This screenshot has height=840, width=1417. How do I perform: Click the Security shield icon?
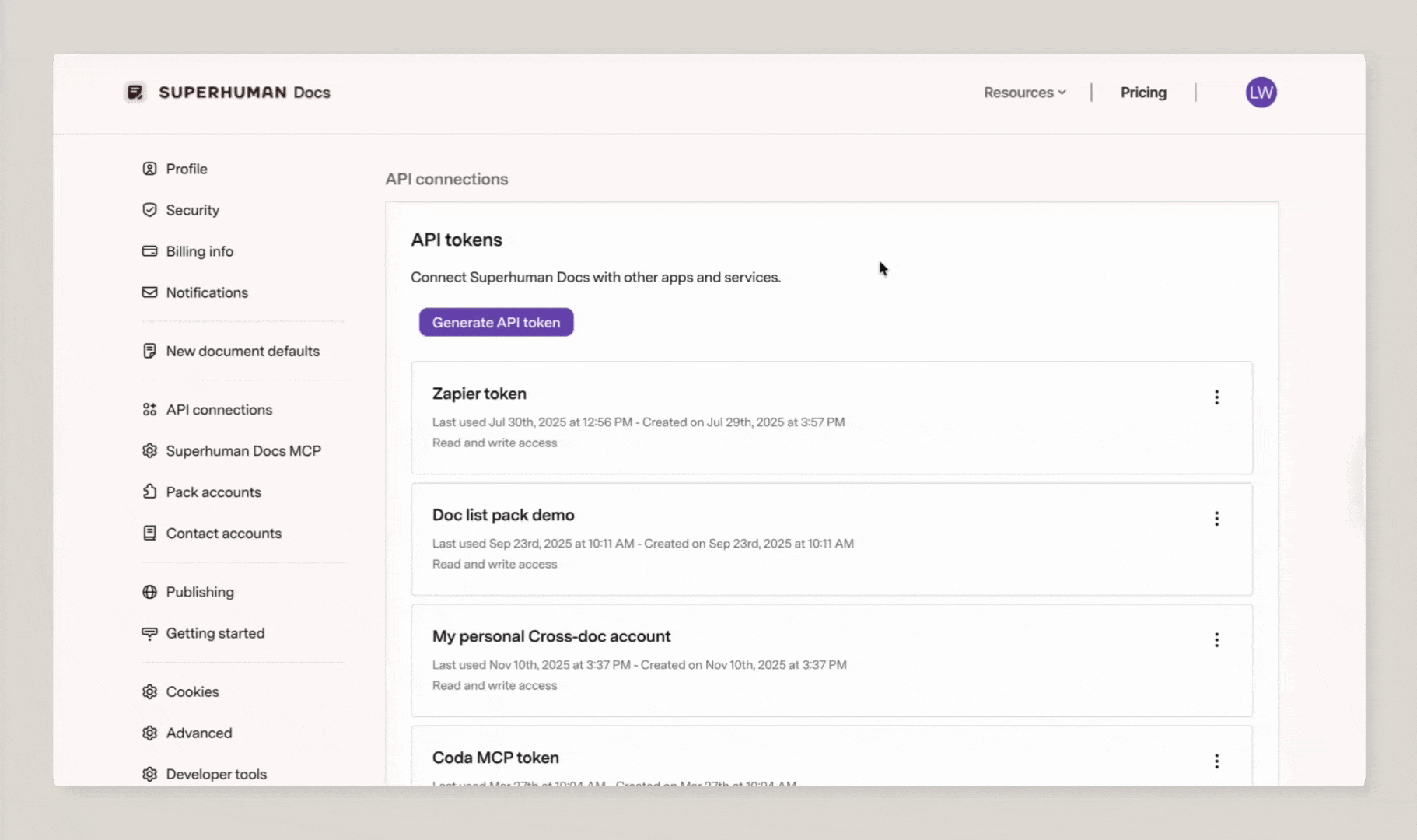tap(149, 210)
